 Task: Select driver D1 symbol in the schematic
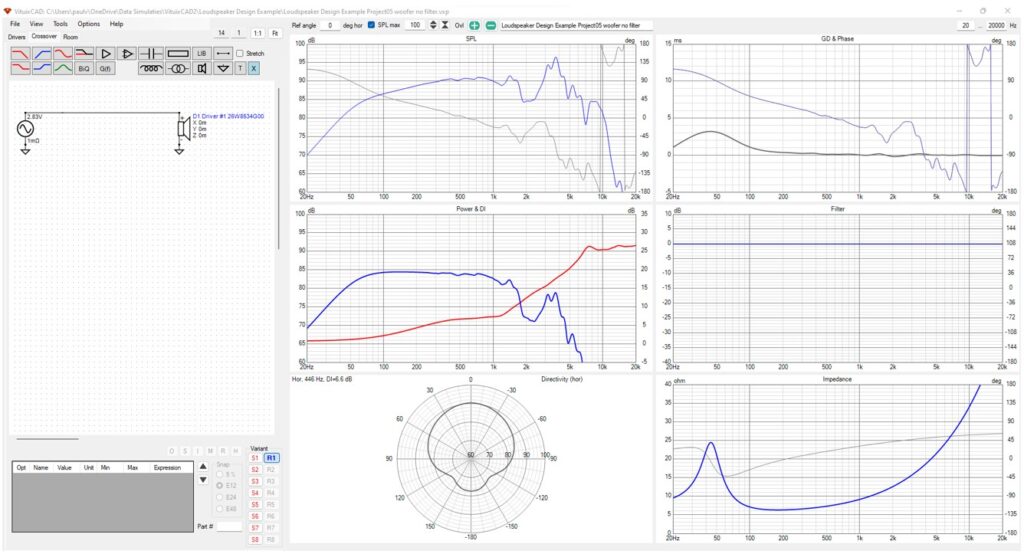184,128
